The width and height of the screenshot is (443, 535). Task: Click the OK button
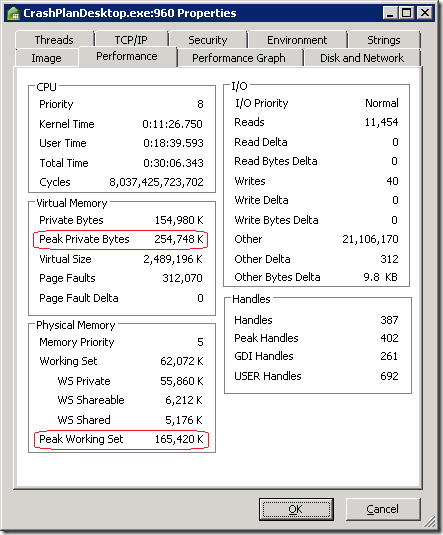pos(296,509)
